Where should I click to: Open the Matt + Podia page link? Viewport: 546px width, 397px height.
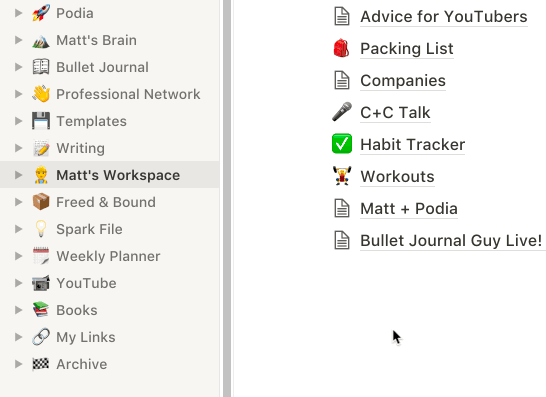(408, 209)
